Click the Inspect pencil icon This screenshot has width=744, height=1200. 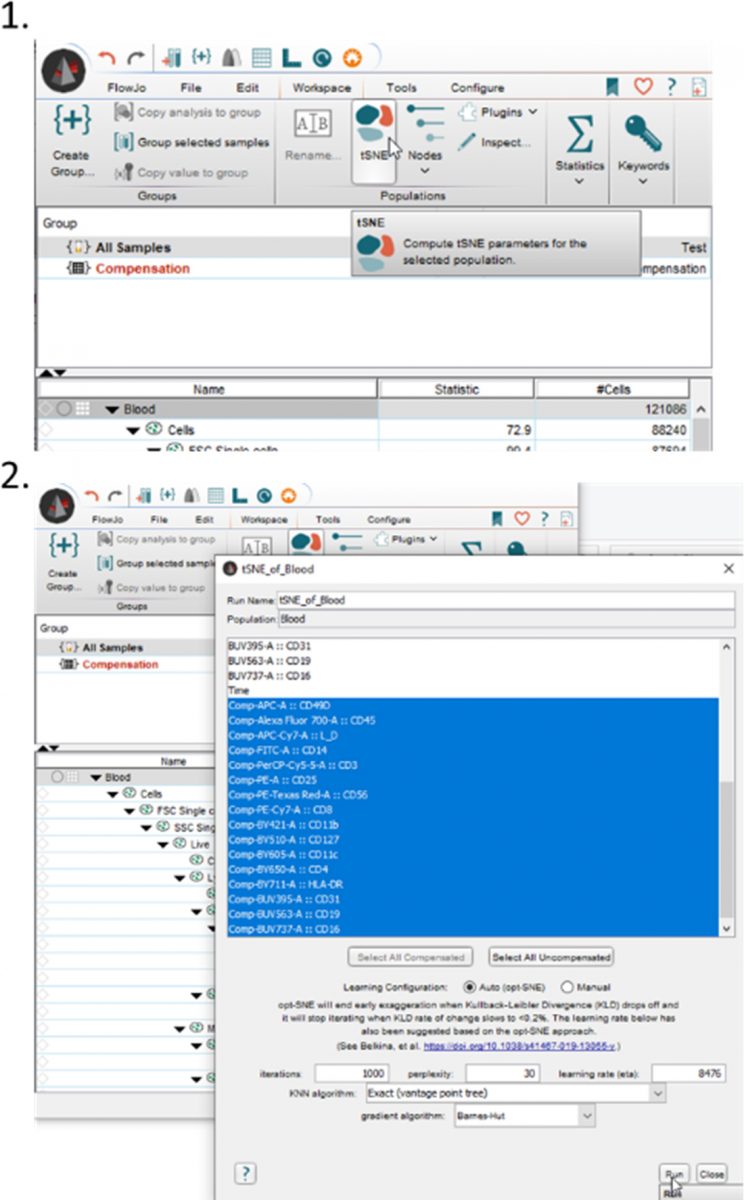point(467,143)
